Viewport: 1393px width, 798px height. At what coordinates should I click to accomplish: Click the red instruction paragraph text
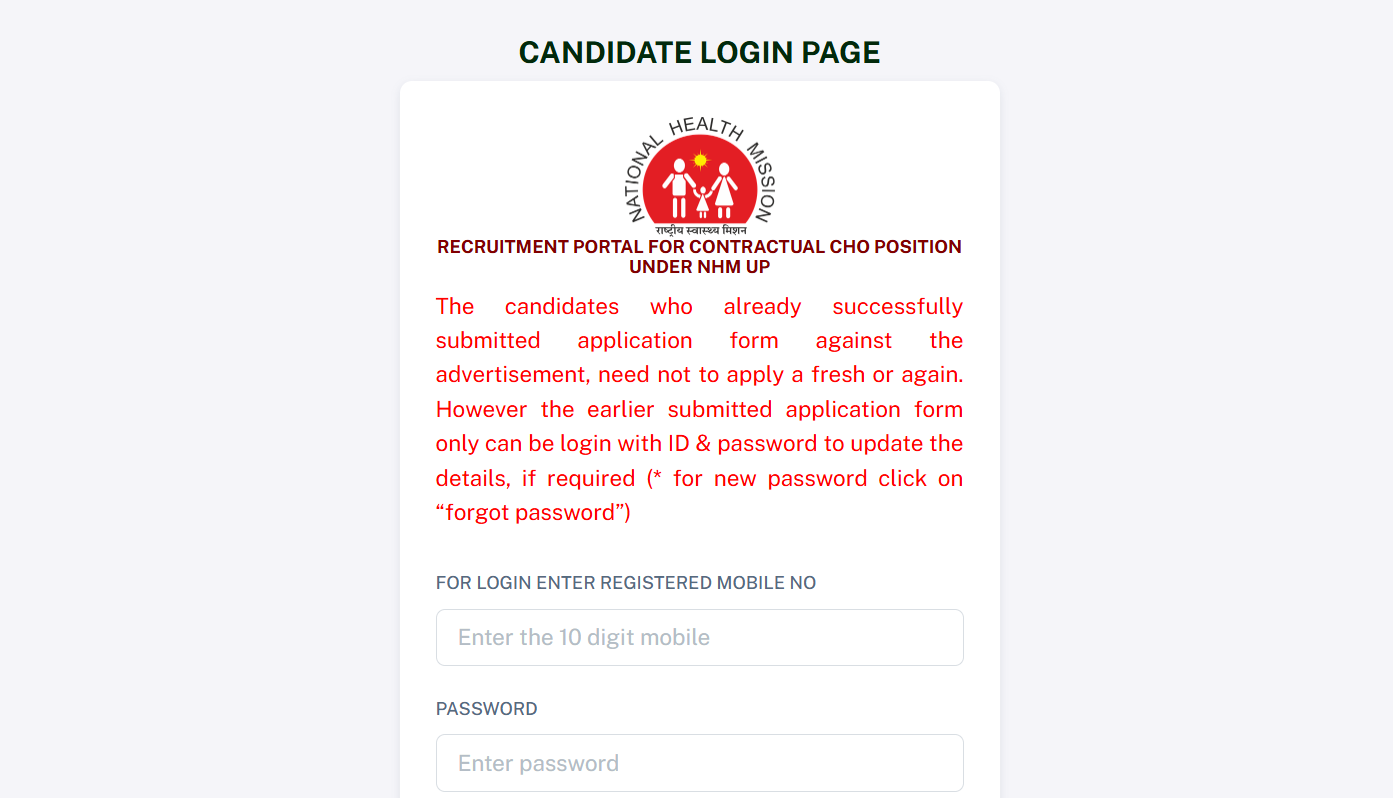(699, 408)
